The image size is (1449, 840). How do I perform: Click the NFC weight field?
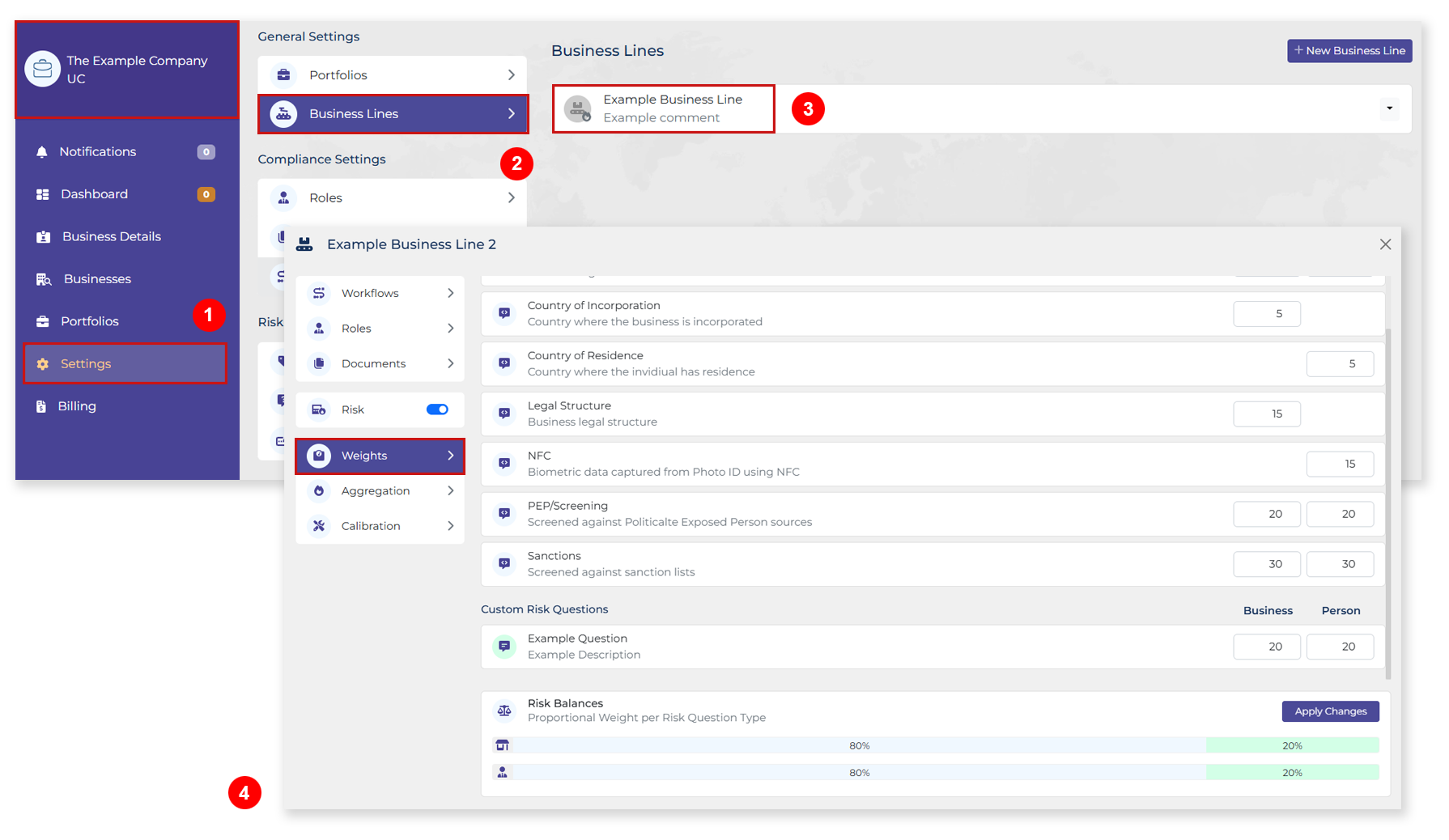(x=1340, y=464)
